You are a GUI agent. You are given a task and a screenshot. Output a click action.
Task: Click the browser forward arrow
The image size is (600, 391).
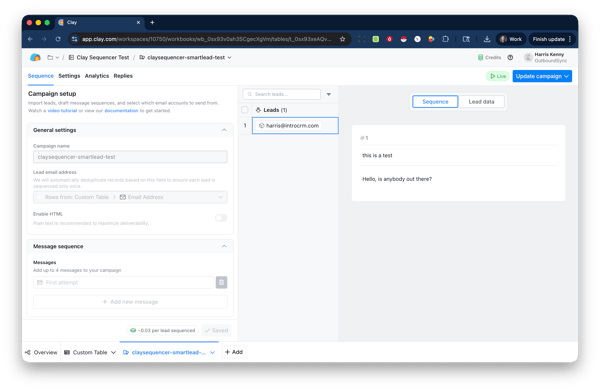[44, 39]
